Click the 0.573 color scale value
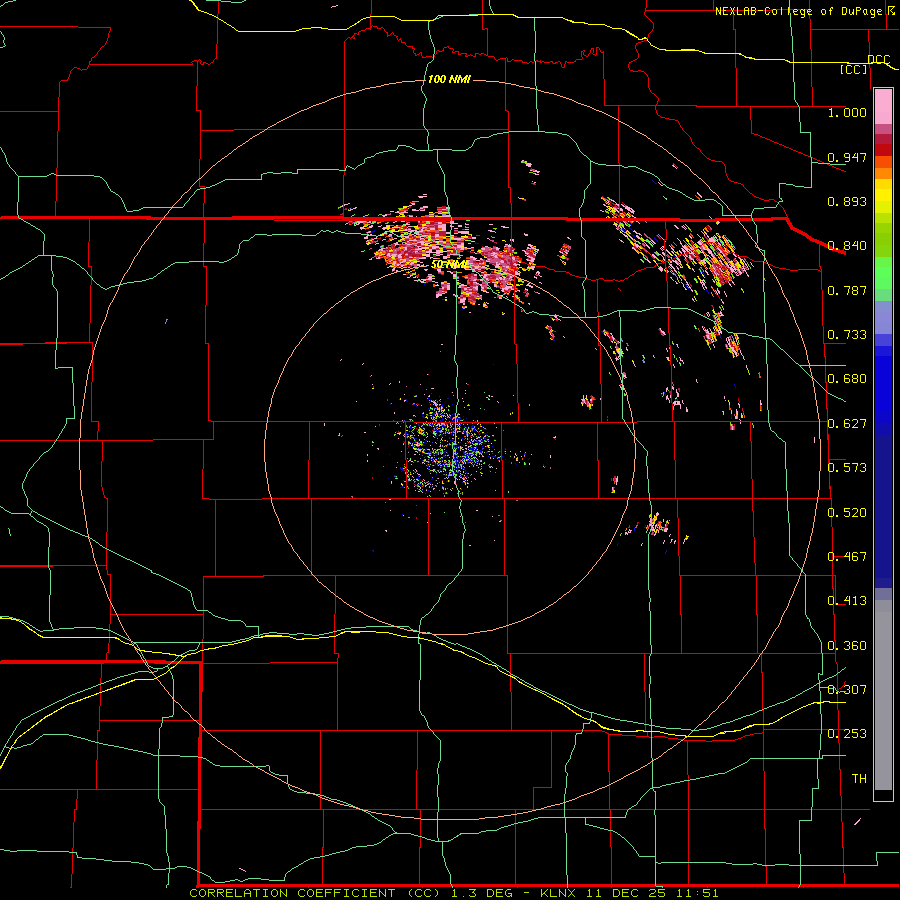 coord(847,467)
